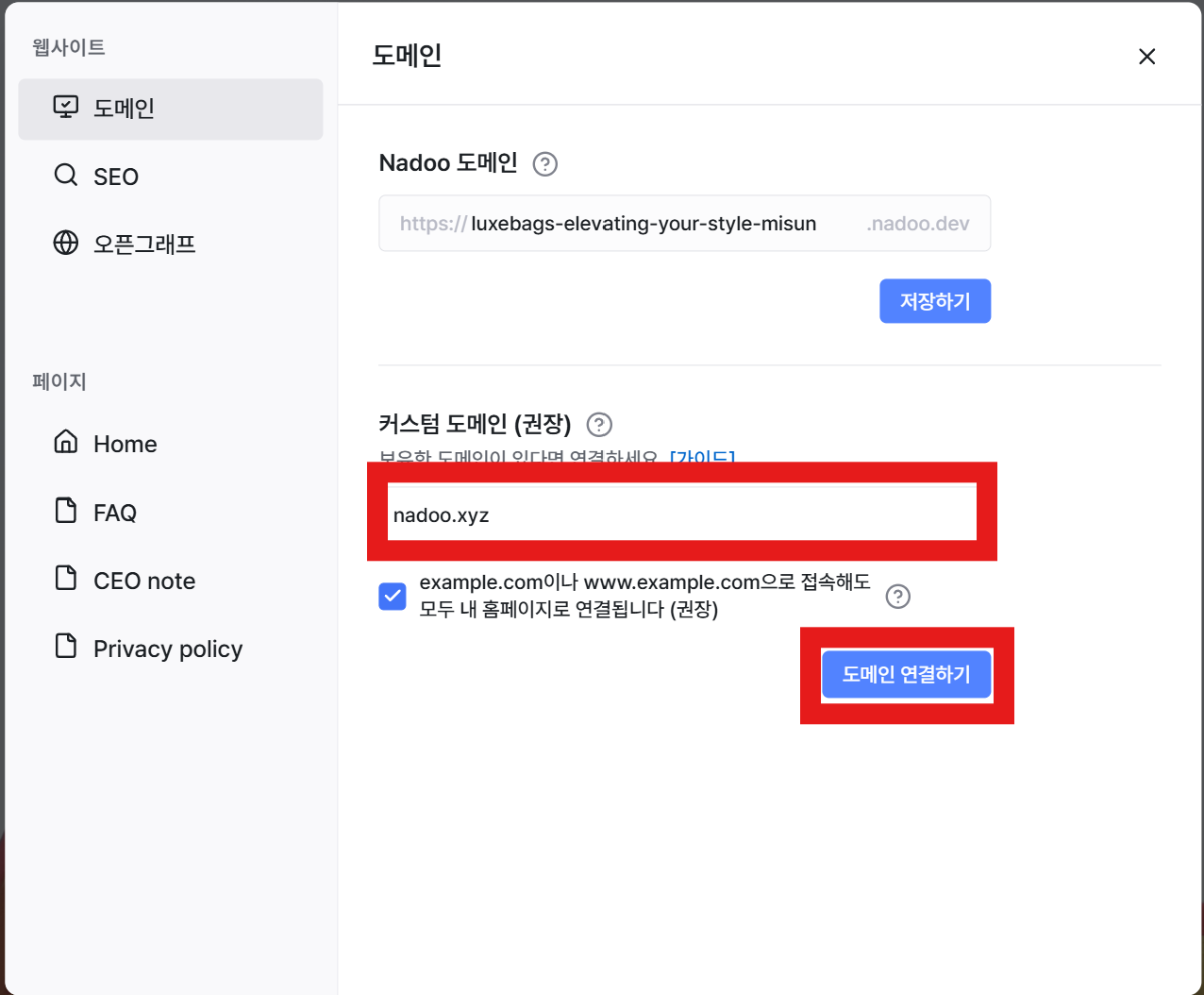The image size is (1204, 995).
Task: Uncheck the www.example.com redirect checkbox
Action: tap(393, 597)
